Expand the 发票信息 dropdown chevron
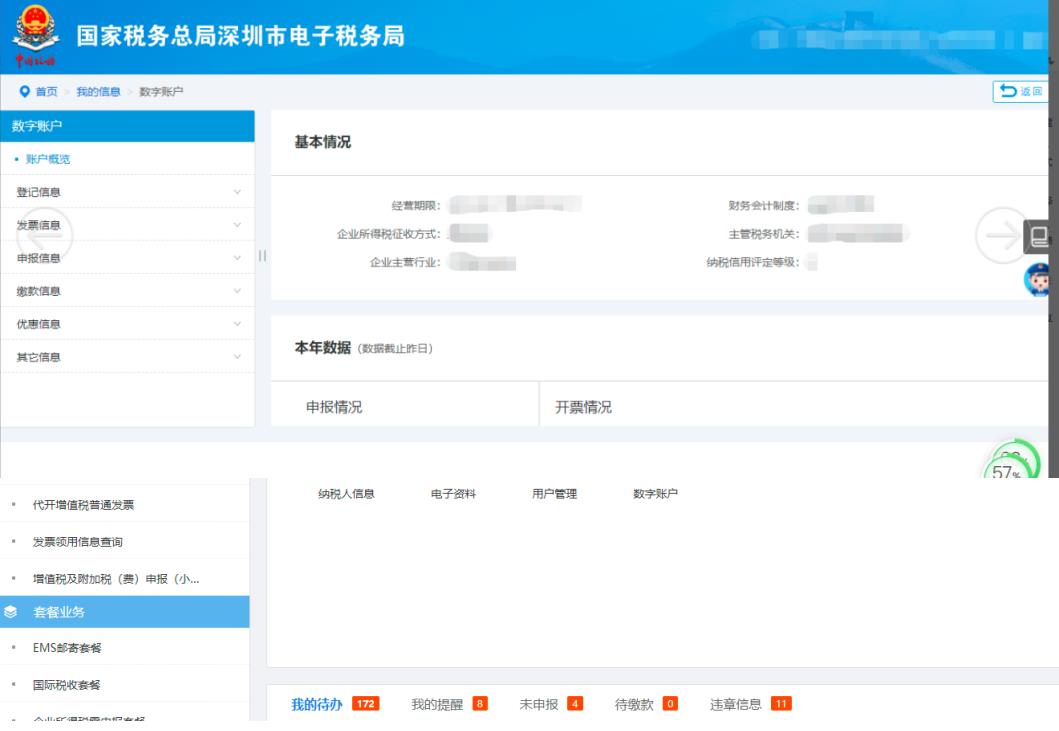1059x731 pixels. (237, 225)
